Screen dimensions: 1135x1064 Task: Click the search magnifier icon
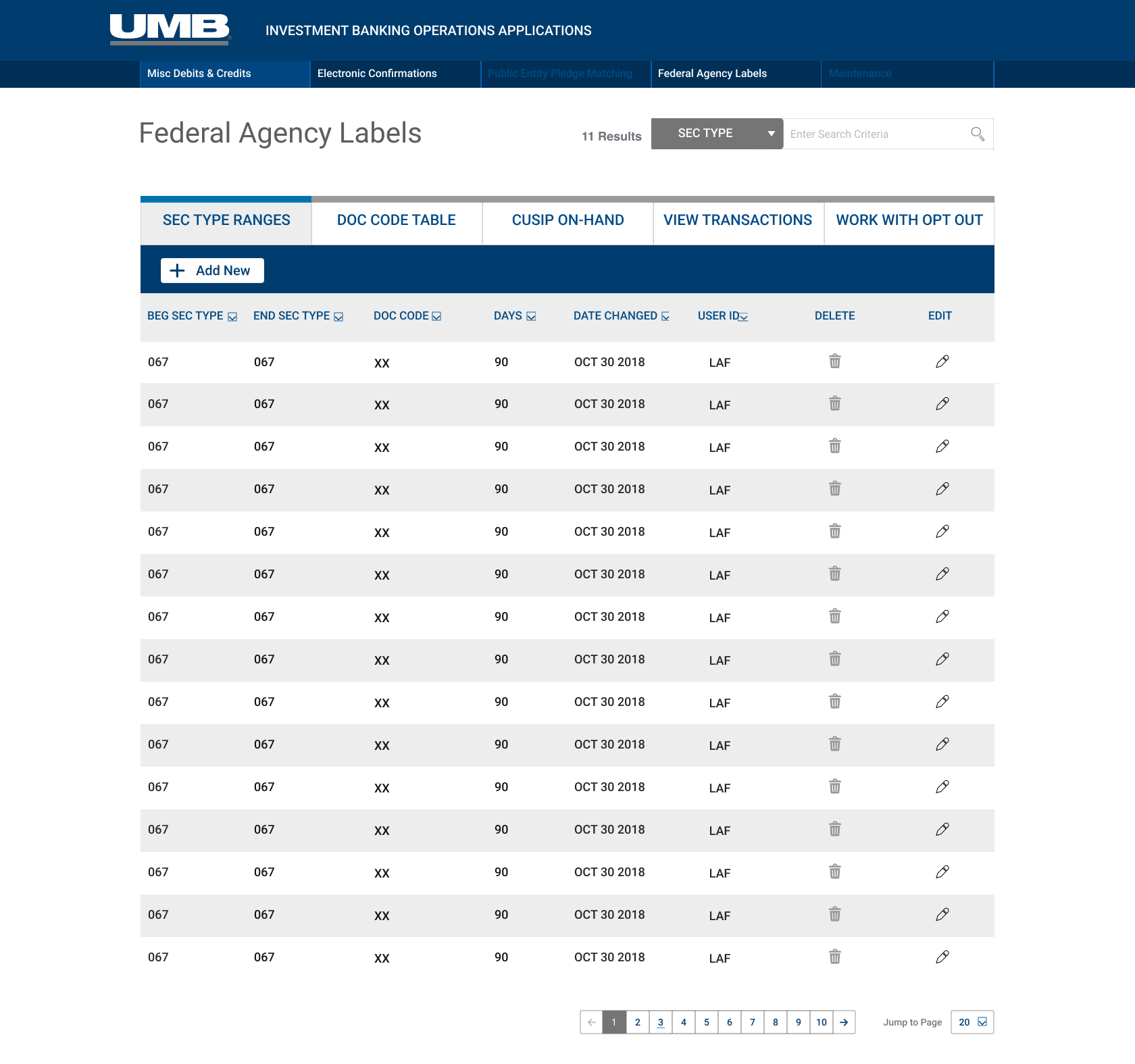coord(977,134)
